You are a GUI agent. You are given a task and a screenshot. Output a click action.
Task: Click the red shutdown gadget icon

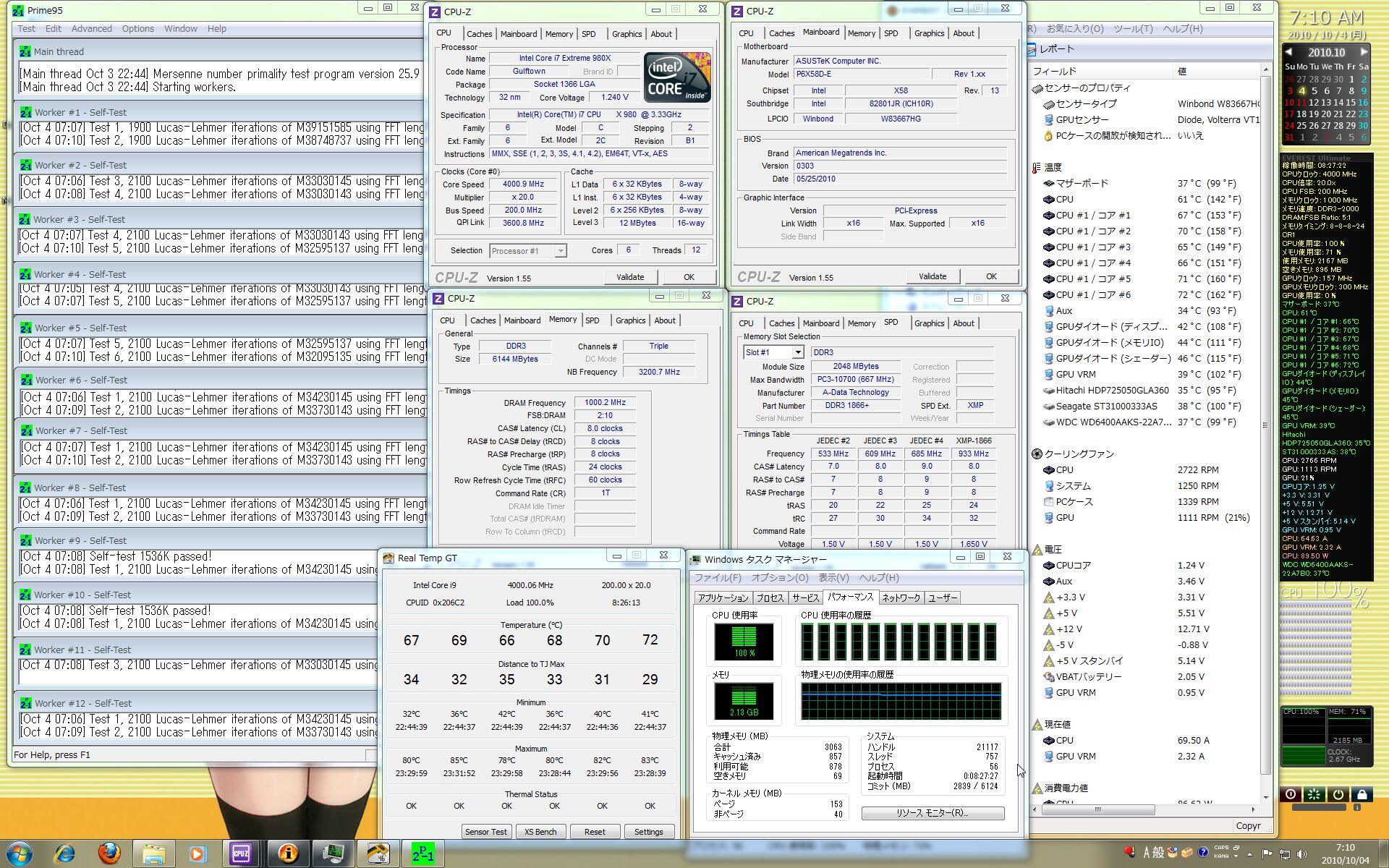[1290, 793]
